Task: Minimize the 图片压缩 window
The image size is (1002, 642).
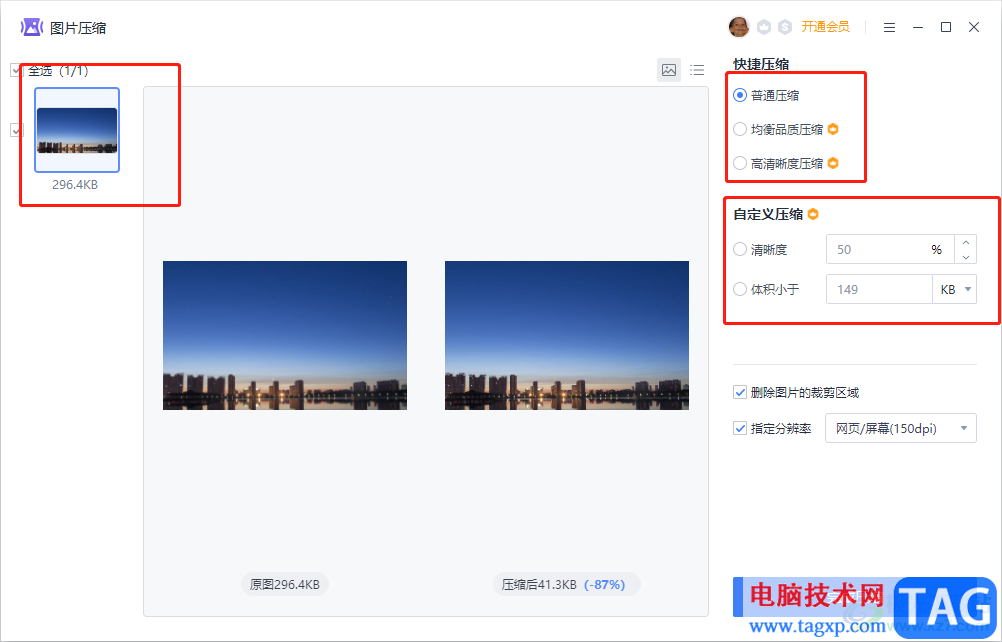Action: 918,27
